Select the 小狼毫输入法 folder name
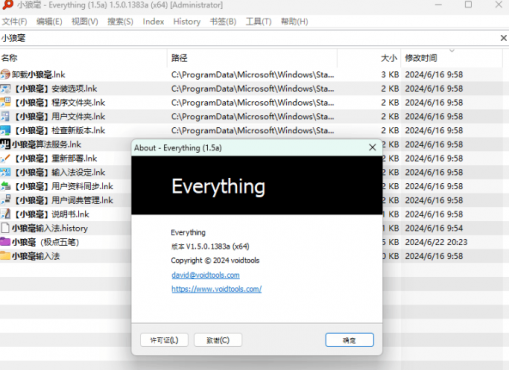 click(36, 256)
